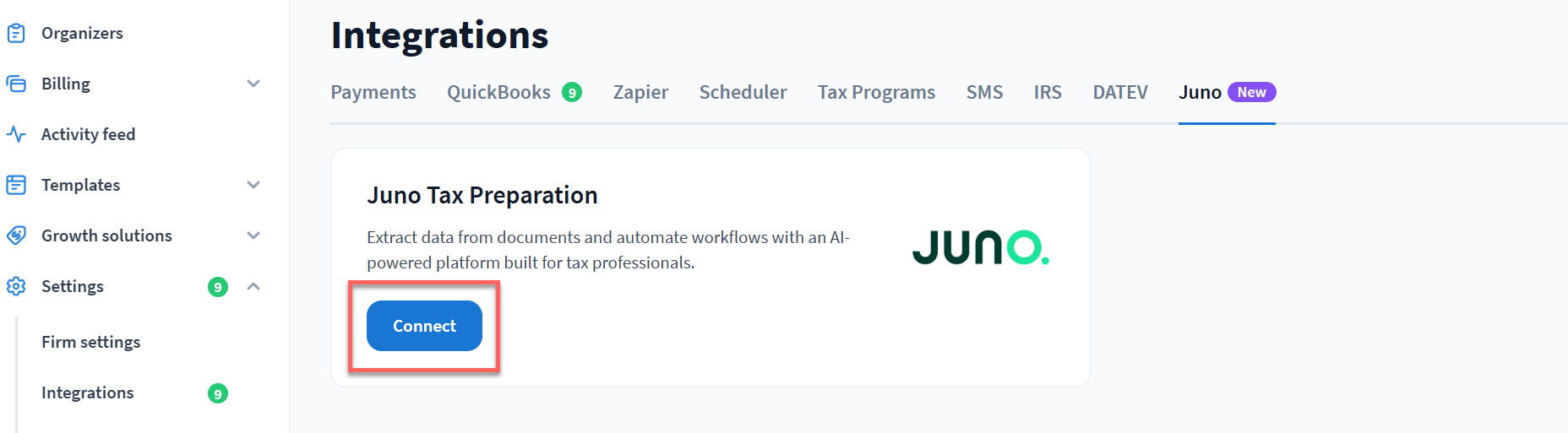The height and width of the screenshot is (433, 1568).
Task: Expand the Templates submenu chevron
Action: (x=253, y=185)
